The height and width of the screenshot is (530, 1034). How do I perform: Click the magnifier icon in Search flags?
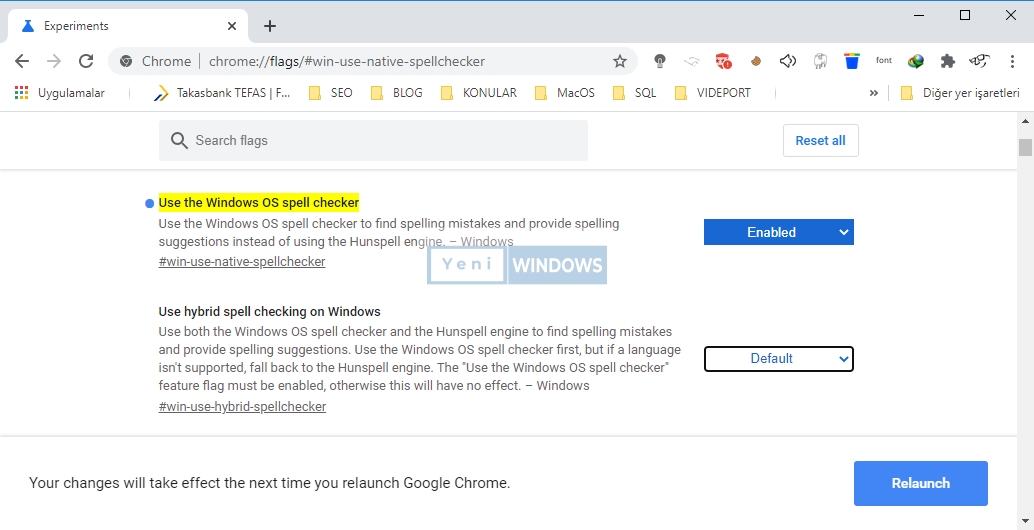pos(179,140)
